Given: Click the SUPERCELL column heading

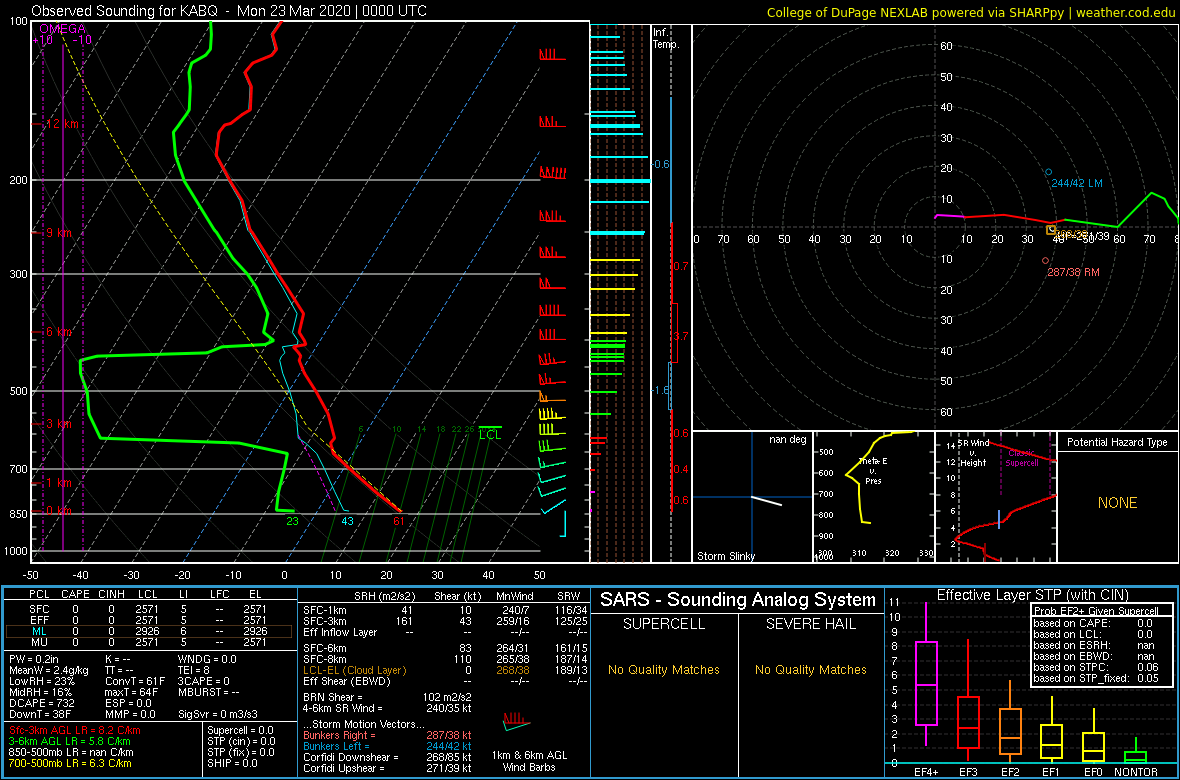Looking at the screenshot, I should click(x=665, y=623).
